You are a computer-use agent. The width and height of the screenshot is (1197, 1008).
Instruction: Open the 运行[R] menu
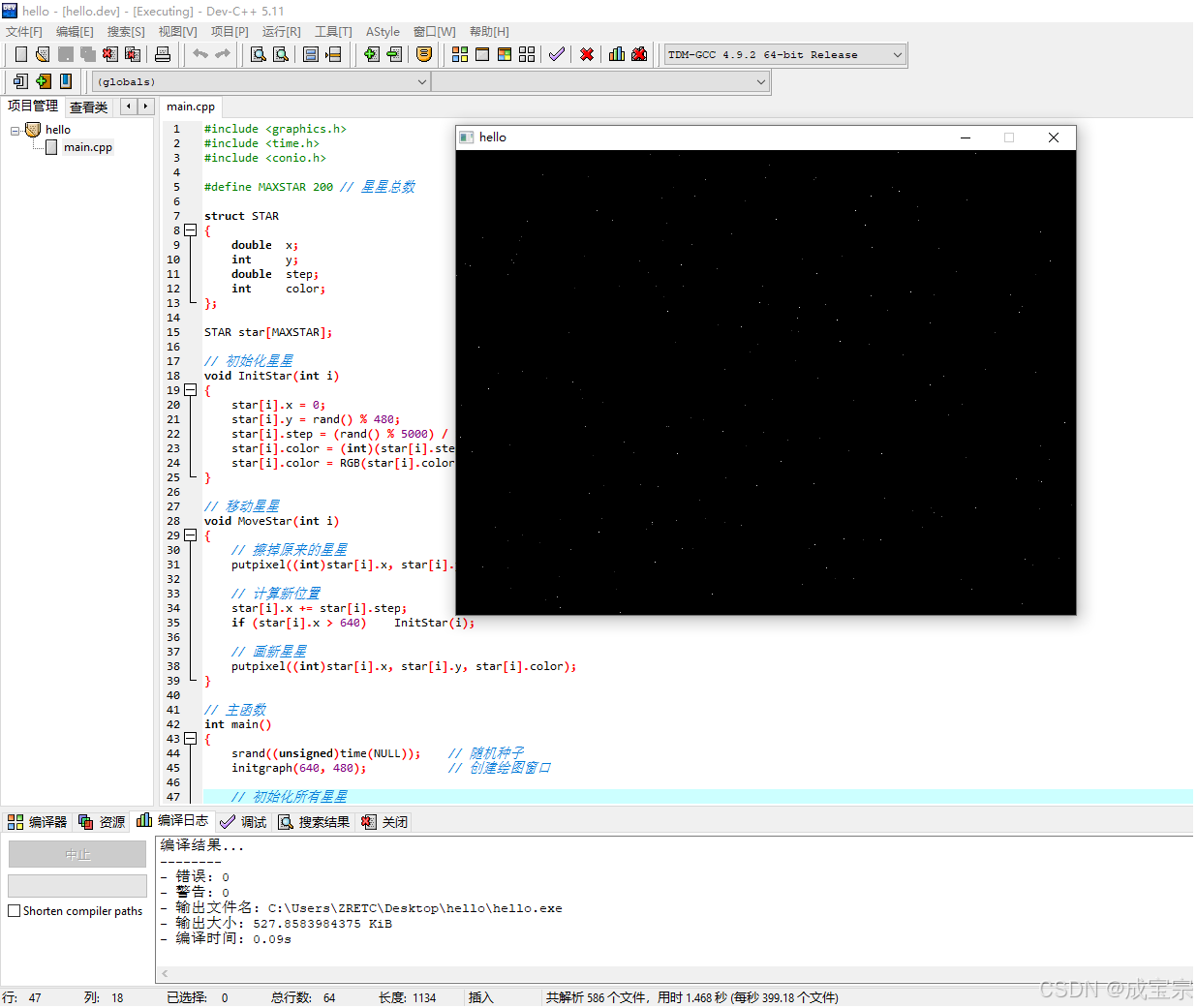[x=281, y=32]
